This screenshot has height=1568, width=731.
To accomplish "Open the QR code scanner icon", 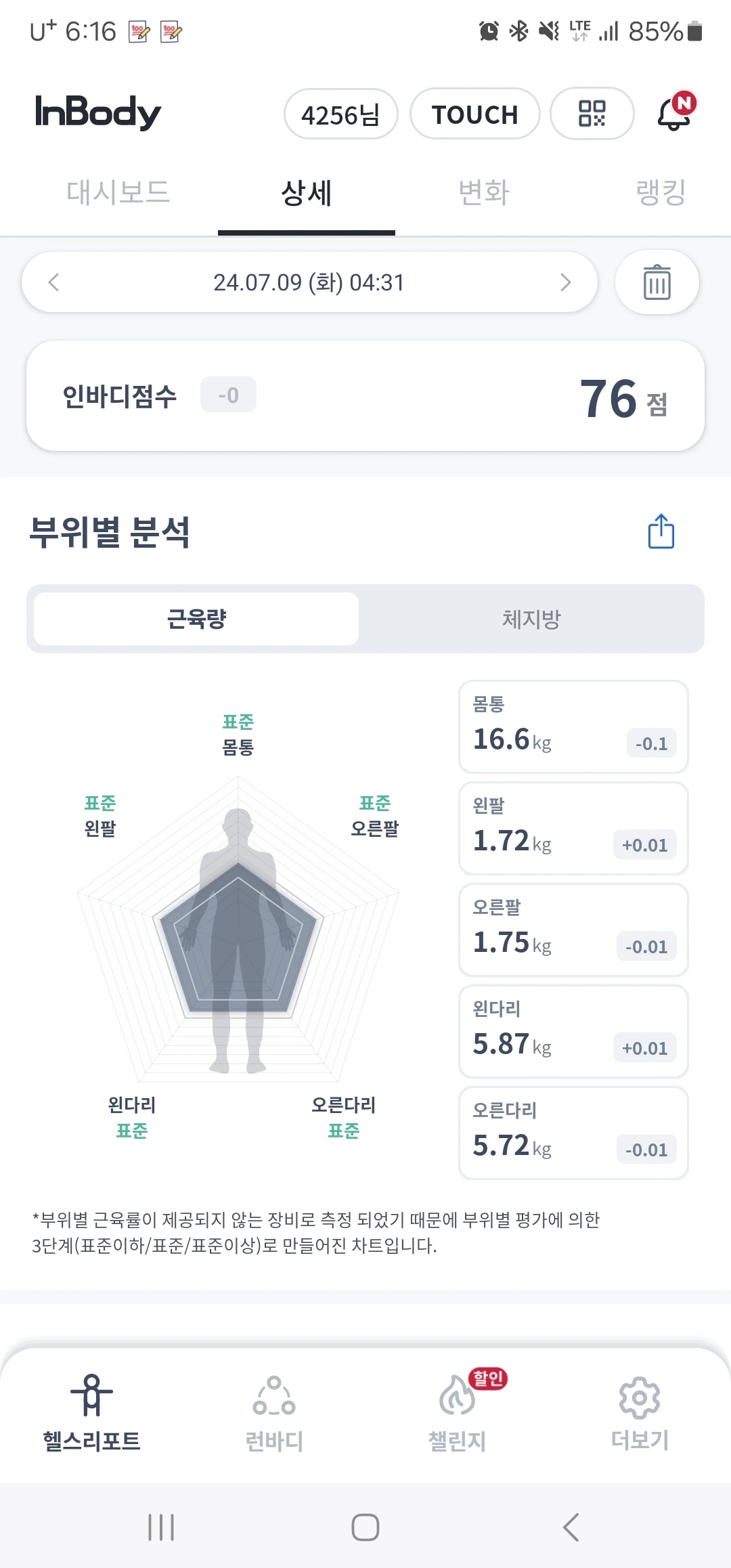I will (x=592, y=114).
